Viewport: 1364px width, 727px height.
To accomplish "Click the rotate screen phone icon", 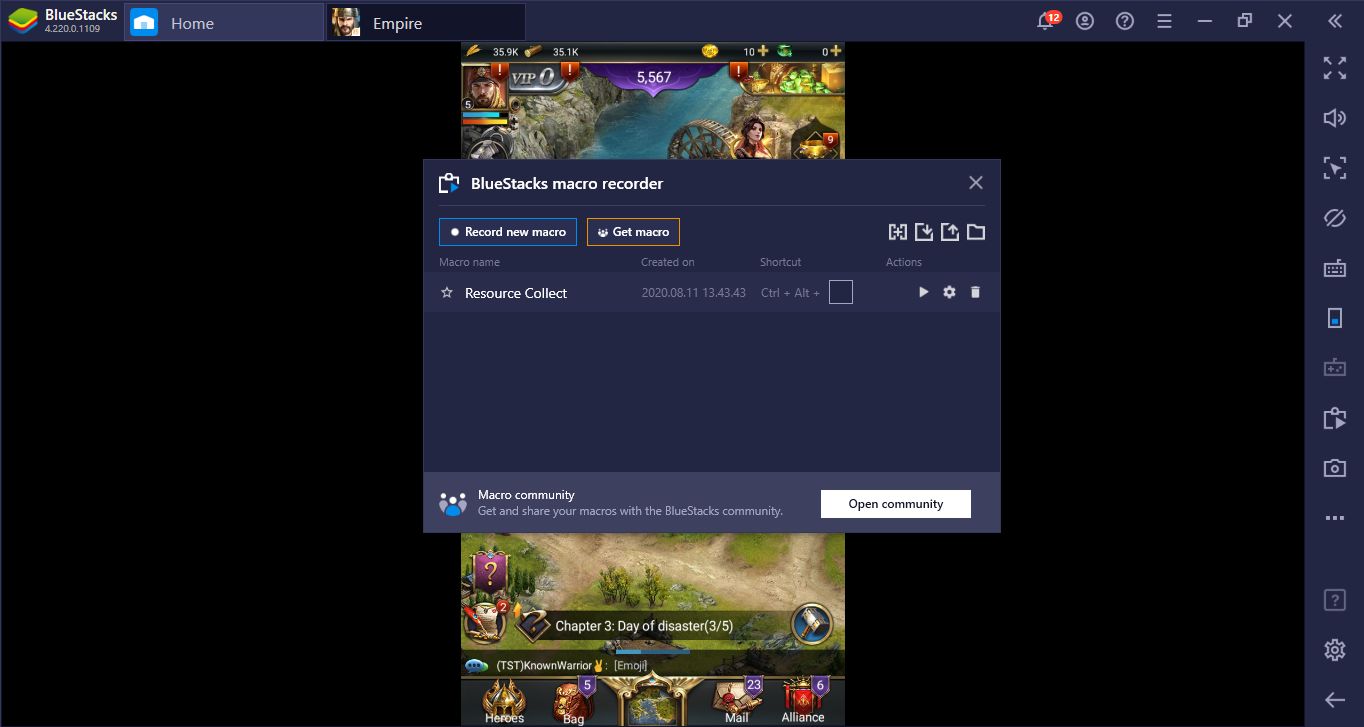I will click(x=1335, y=318).
